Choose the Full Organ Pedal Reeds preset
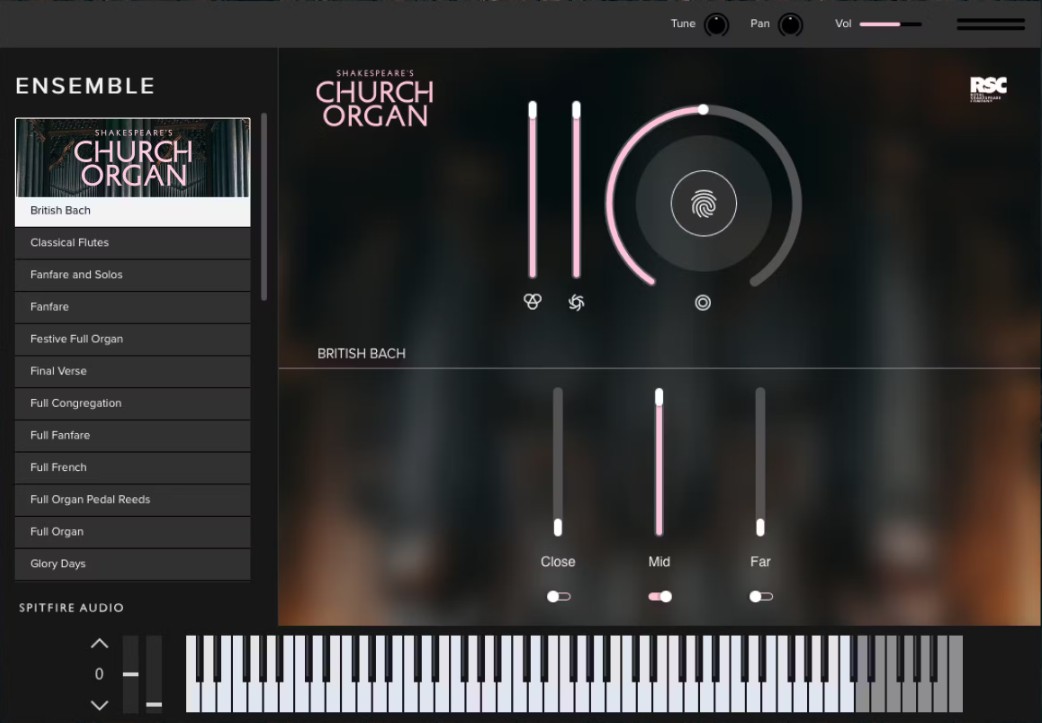Image resolution: width=1042 pixels, height=723 pixels. tap(133, 500)
